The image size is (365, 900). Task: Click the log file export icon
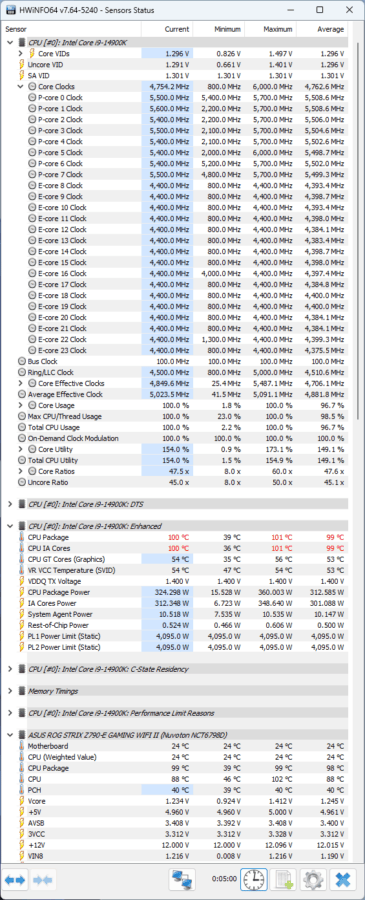click(x=284, y=879)
